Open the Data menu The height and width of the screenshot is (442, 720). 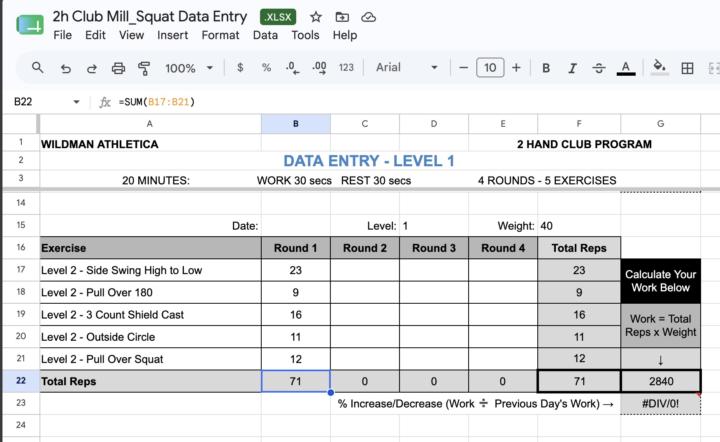pos(265,35)
